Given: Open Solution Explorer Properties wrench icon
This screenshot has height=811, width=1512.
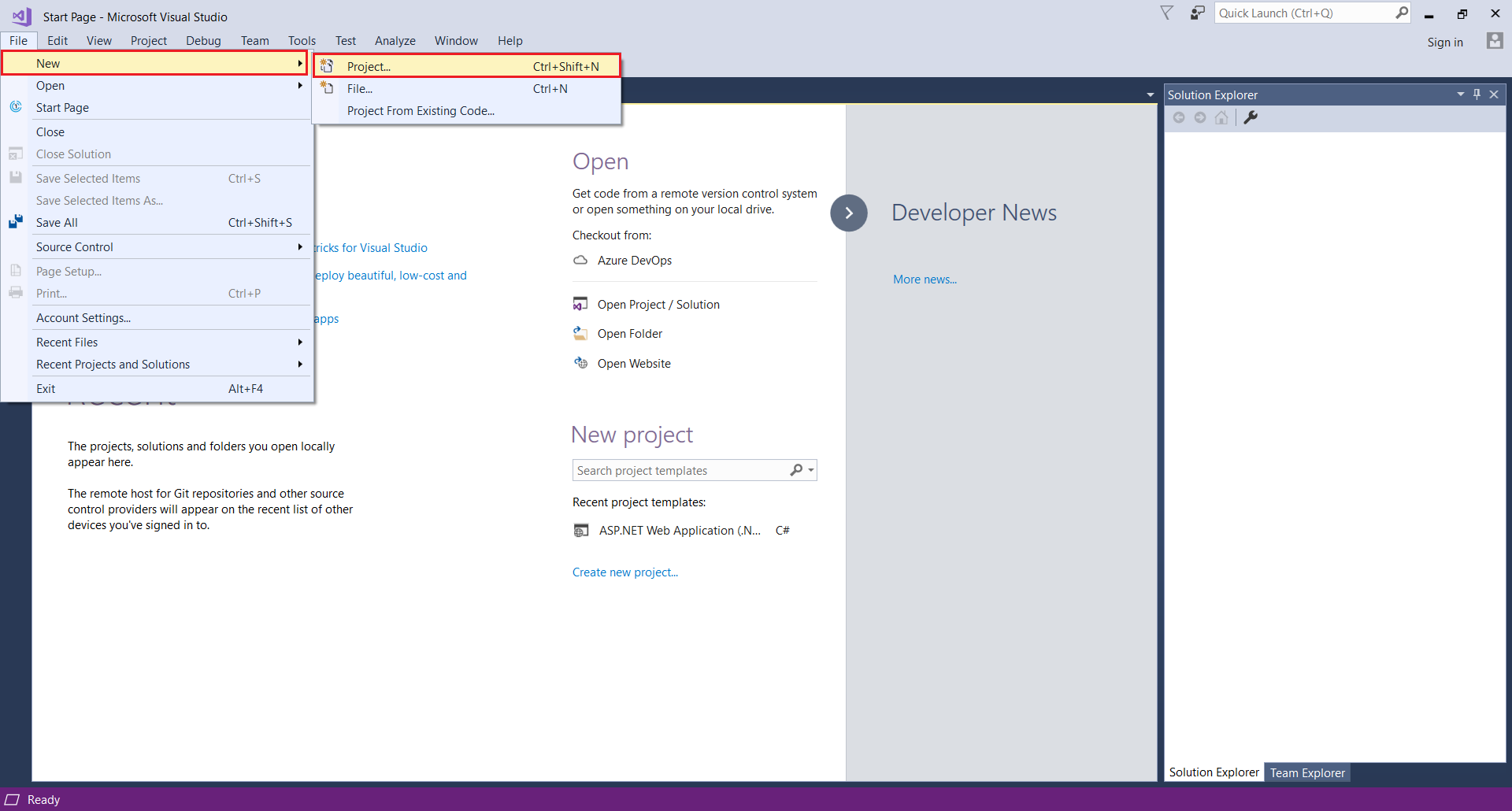Looking at the screenshot, I should 1251,117.
